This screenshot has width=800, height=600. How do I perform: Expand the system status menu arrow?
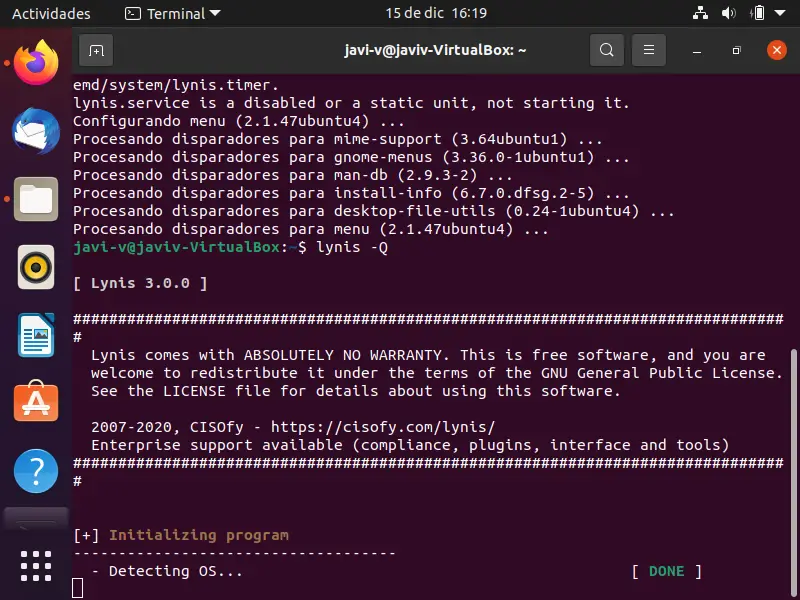781,14
